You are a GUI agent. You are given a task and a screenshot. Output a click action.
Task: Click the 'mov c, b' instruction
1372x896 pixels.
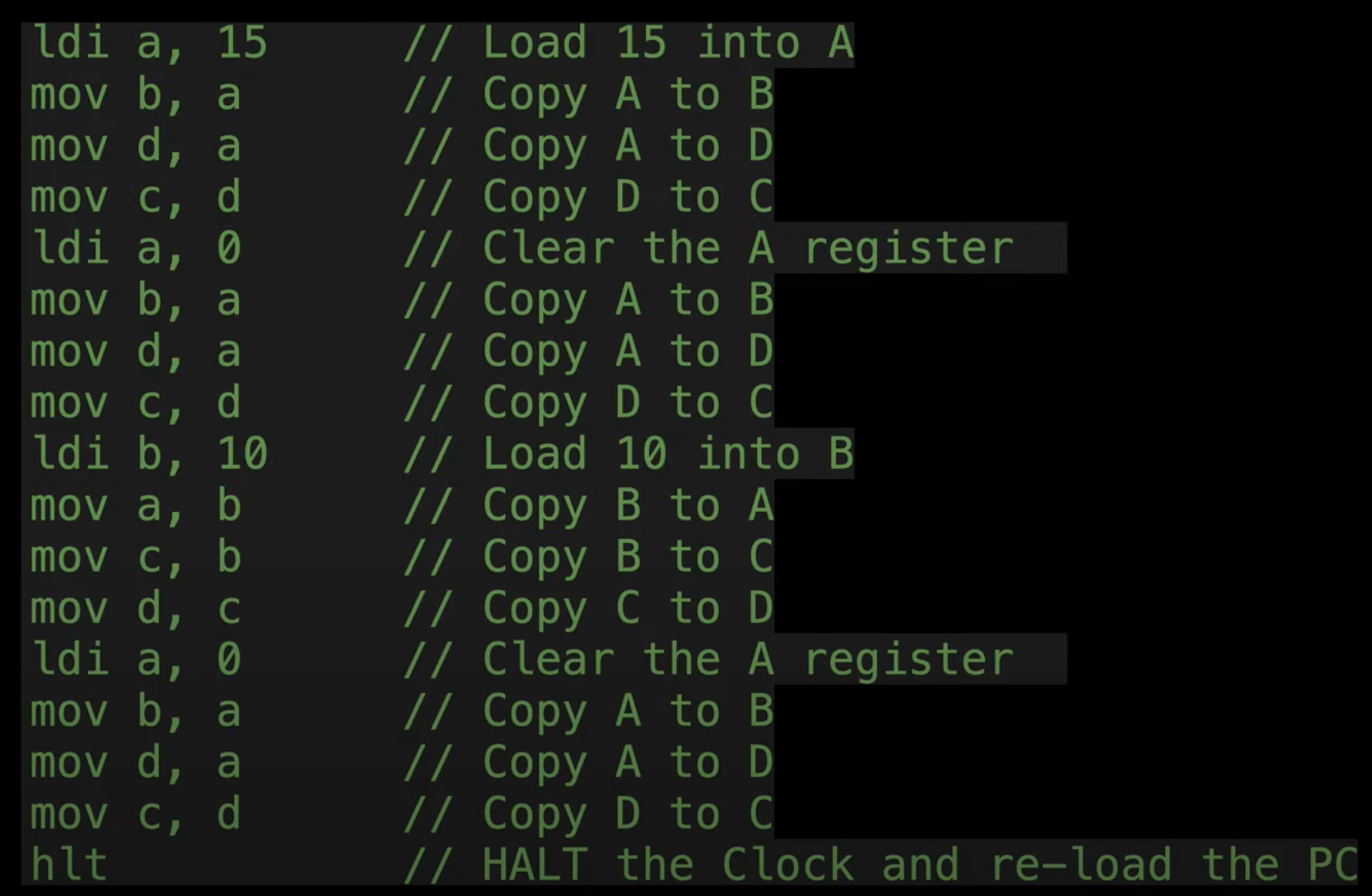pyautogui.click(x=136, y=557)
